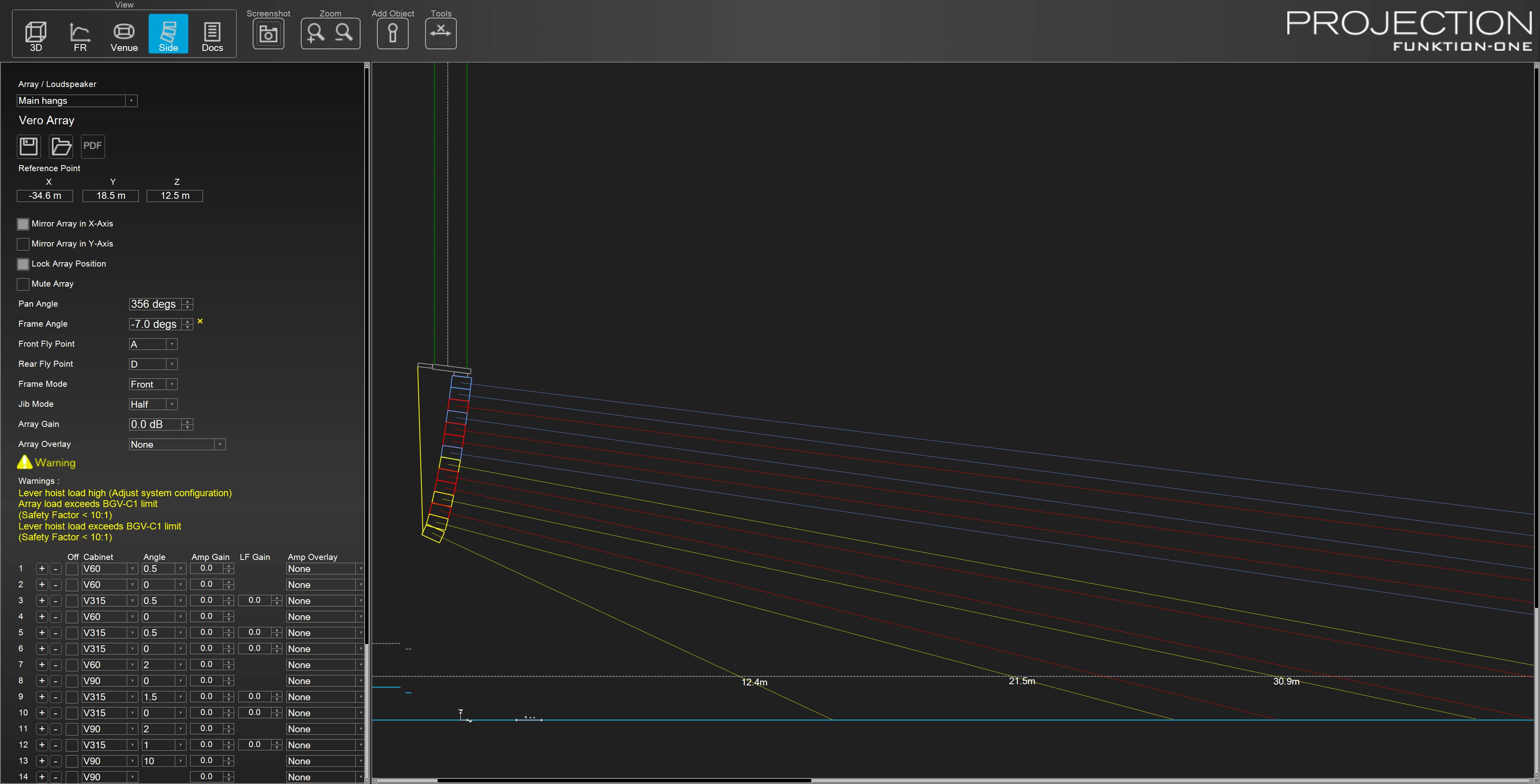The height and width of the screenshot is (784, 1540).
Task: Open the Add Object tool
Action: click(x=392, y=33)
